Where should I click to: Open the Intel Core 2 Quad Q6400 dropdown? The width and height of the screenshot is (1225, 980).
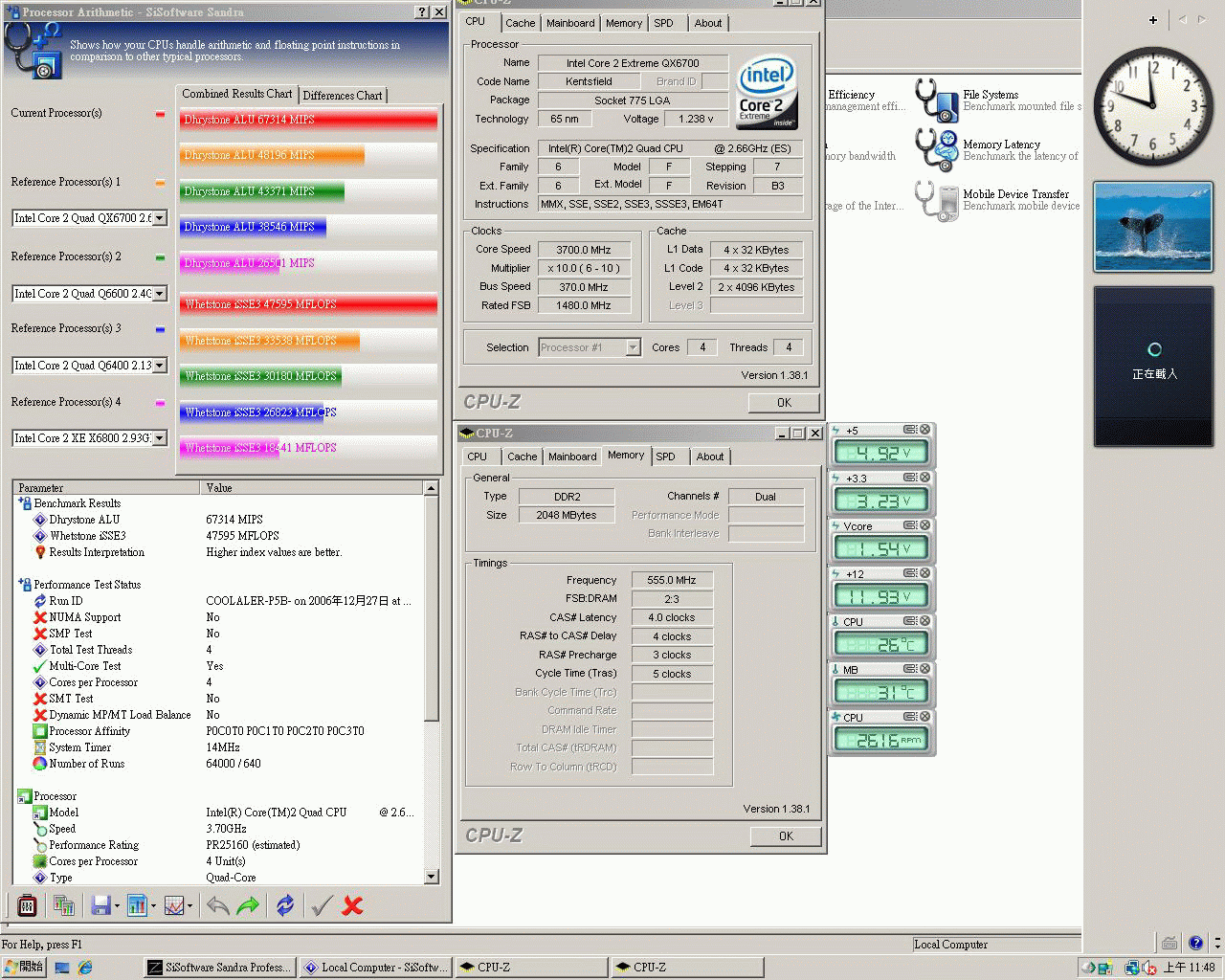(x=160, y=366)
